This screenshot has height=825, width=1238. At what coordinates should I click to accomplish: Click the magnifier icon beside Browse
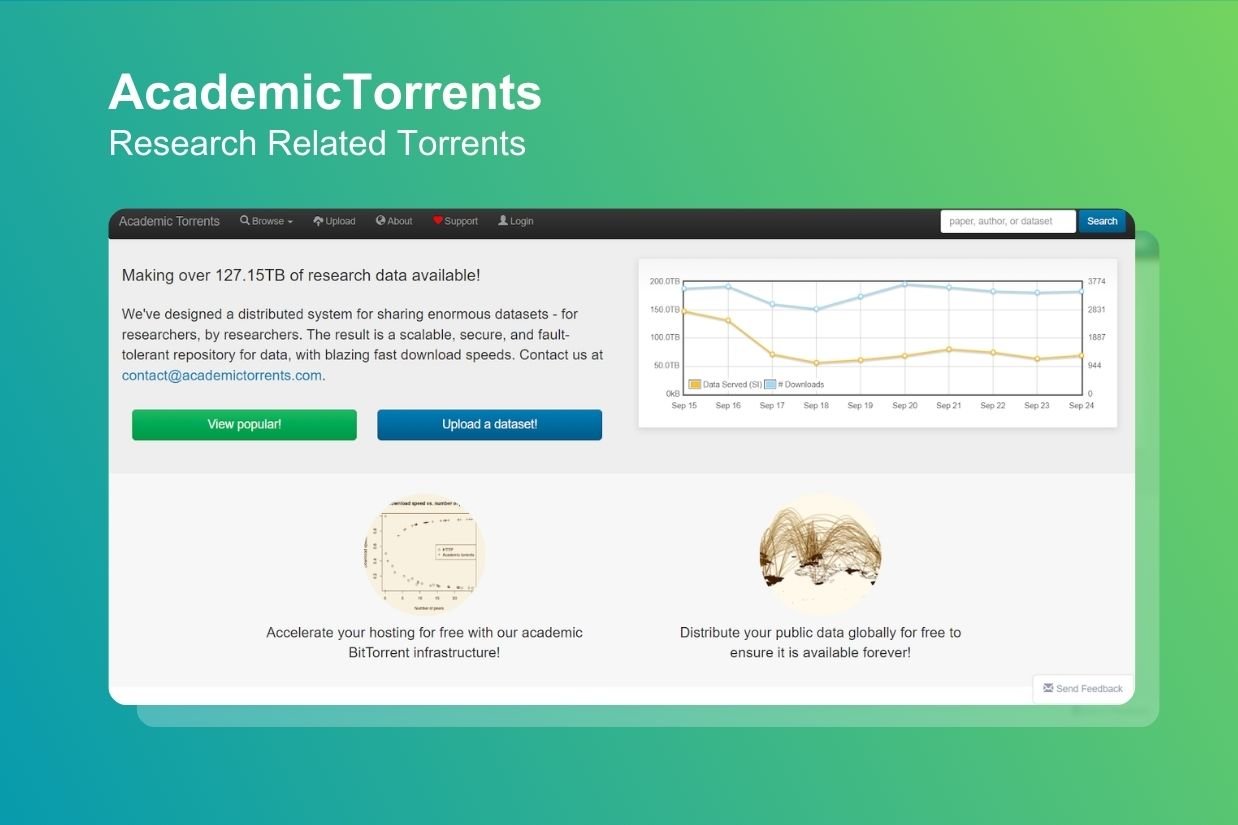(x=245, y=221)
